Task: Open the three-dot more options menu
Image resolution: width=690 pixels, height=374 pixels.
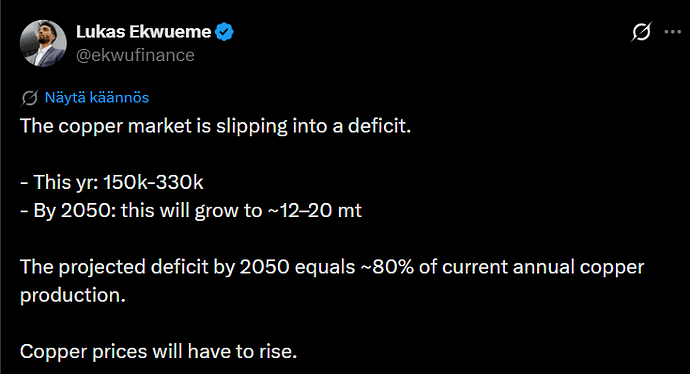Action: (673, 32)
